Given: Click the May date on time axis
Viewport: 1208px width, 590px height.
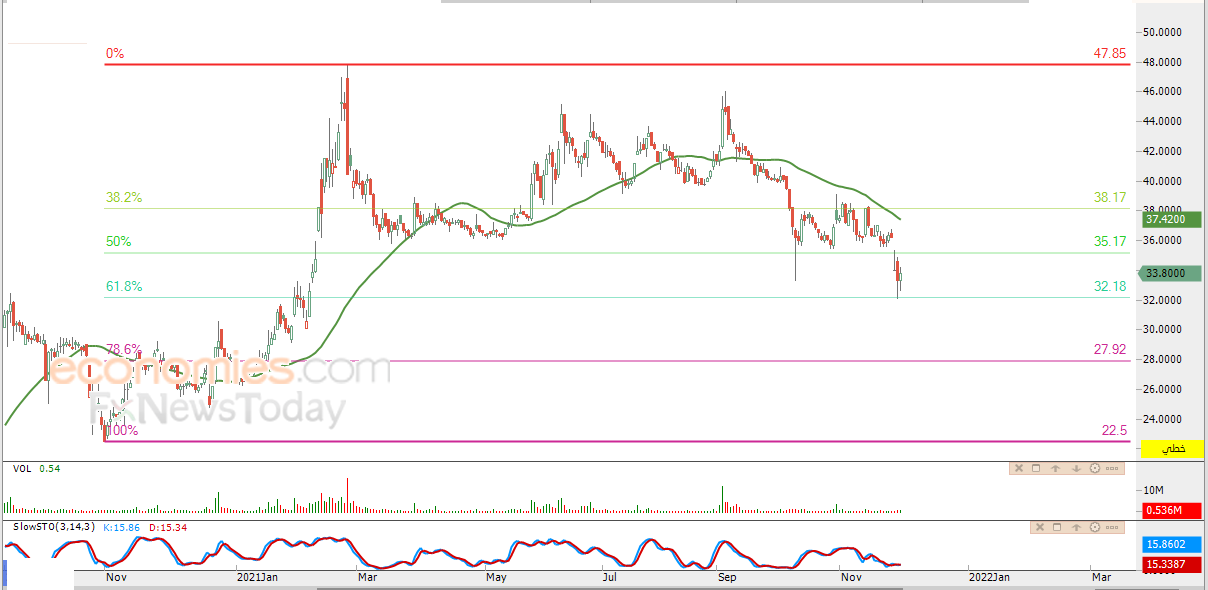Looking at the screenshot, I should tap(496, 577).
